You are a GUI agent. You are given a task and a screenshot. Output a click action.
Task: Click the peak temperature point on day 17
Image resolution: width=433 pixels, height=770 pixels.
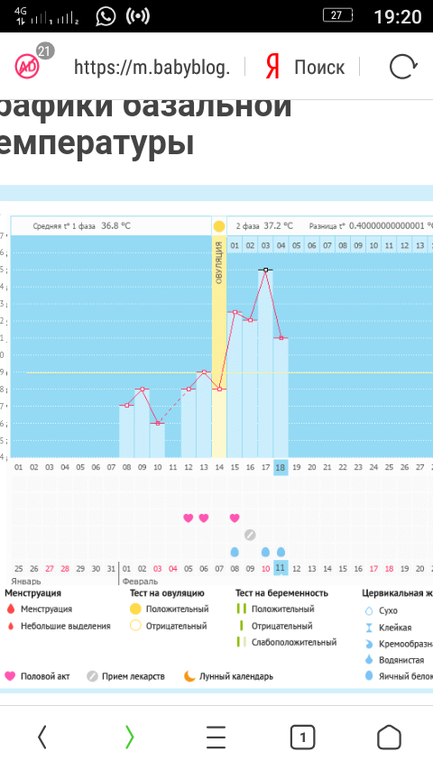(266, 270)
